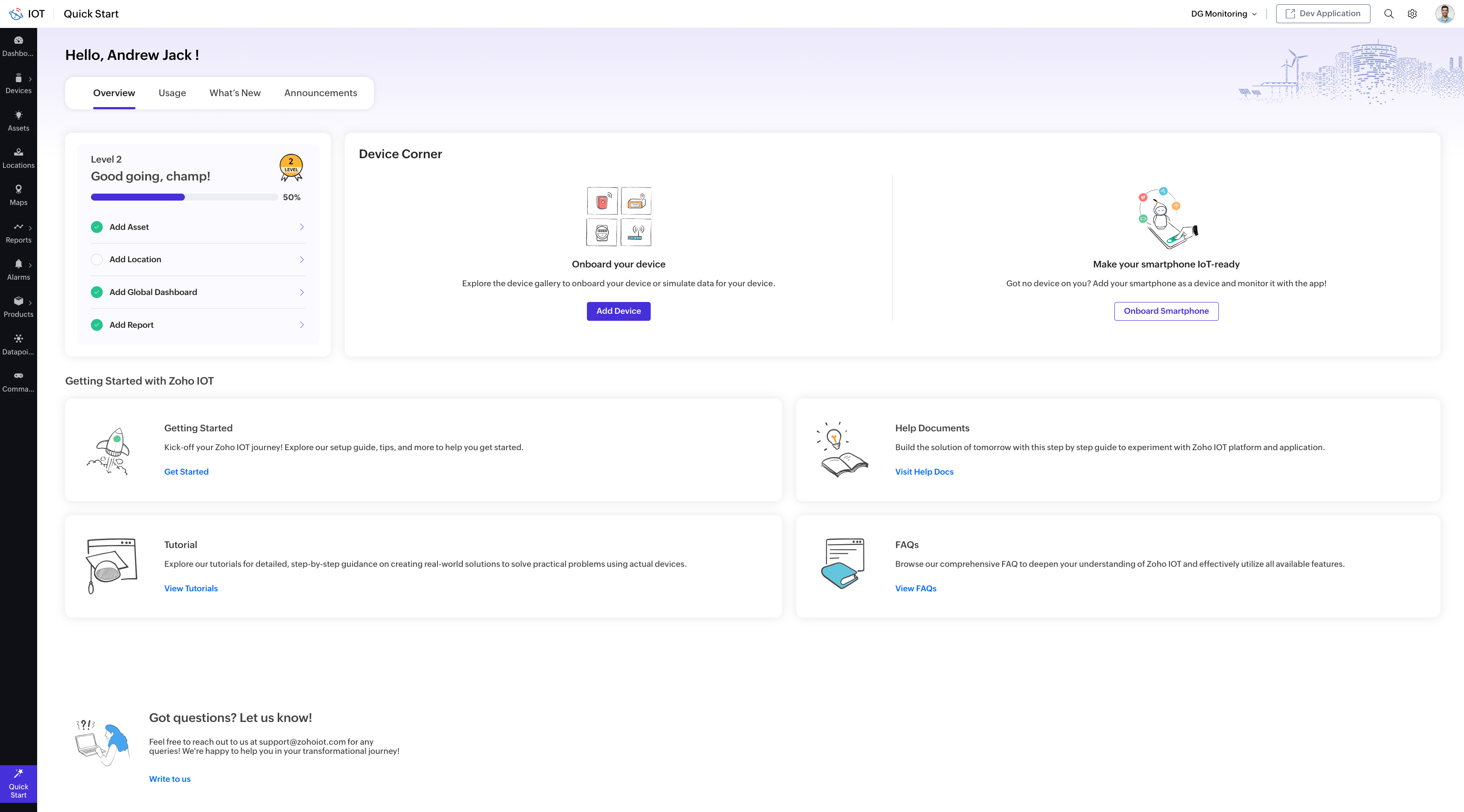
Task: Click the Add Device button
Action: click(618, 311)
